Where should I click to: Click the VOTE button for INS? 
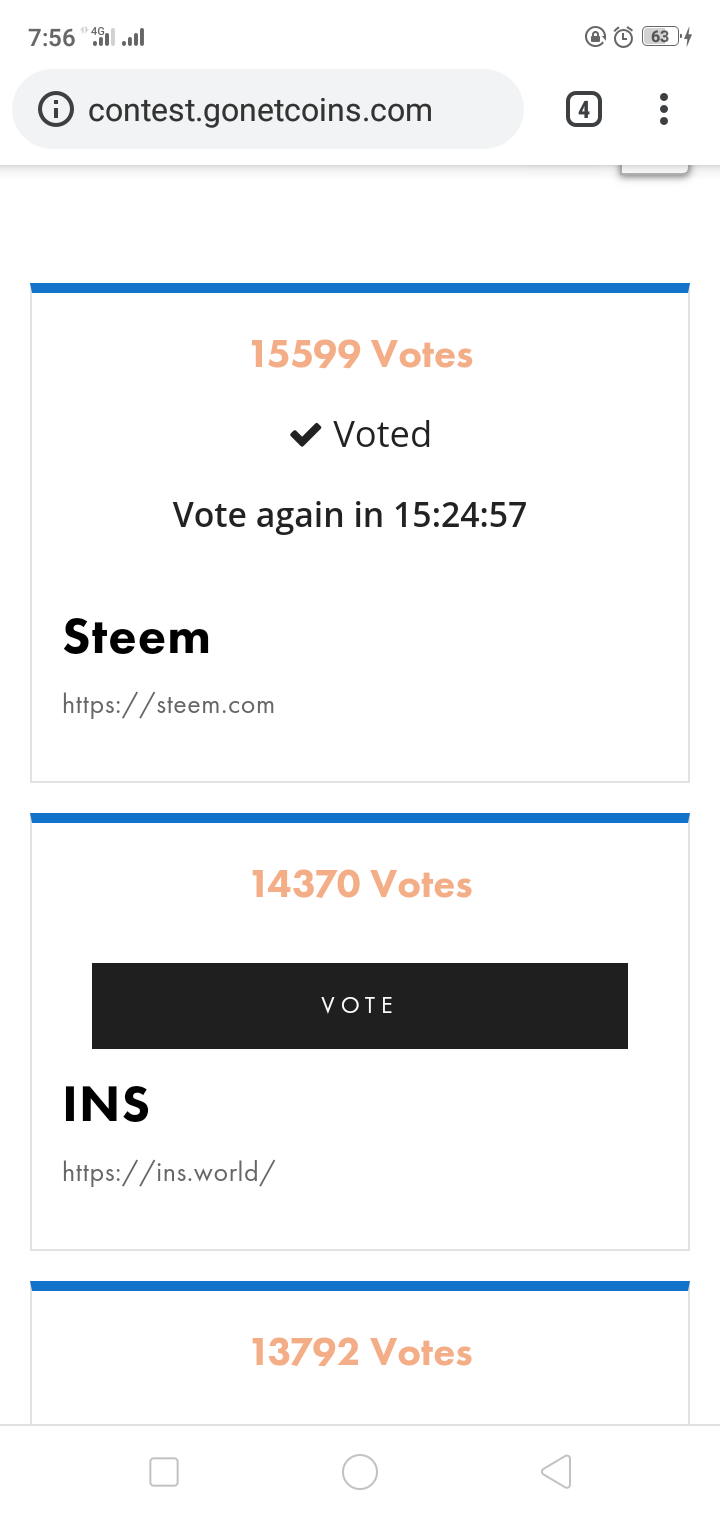point(360,1006)
